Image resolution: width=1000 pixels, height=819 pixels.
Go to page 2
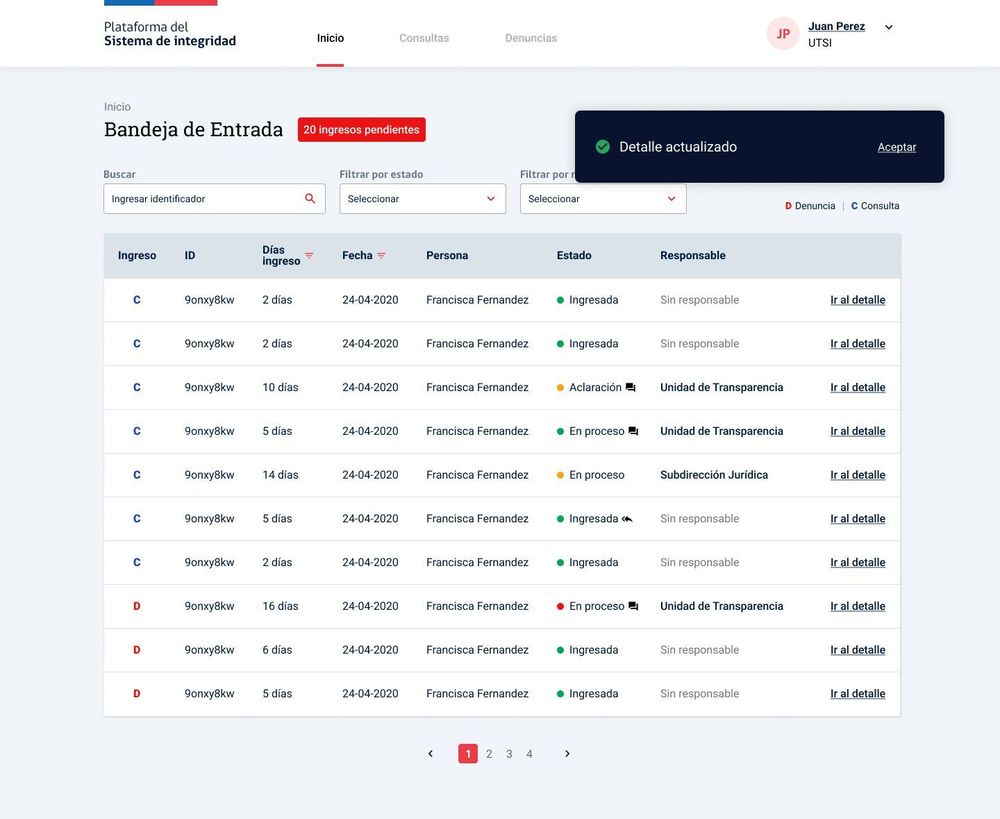pyautogui.click(x=489, y=754)
